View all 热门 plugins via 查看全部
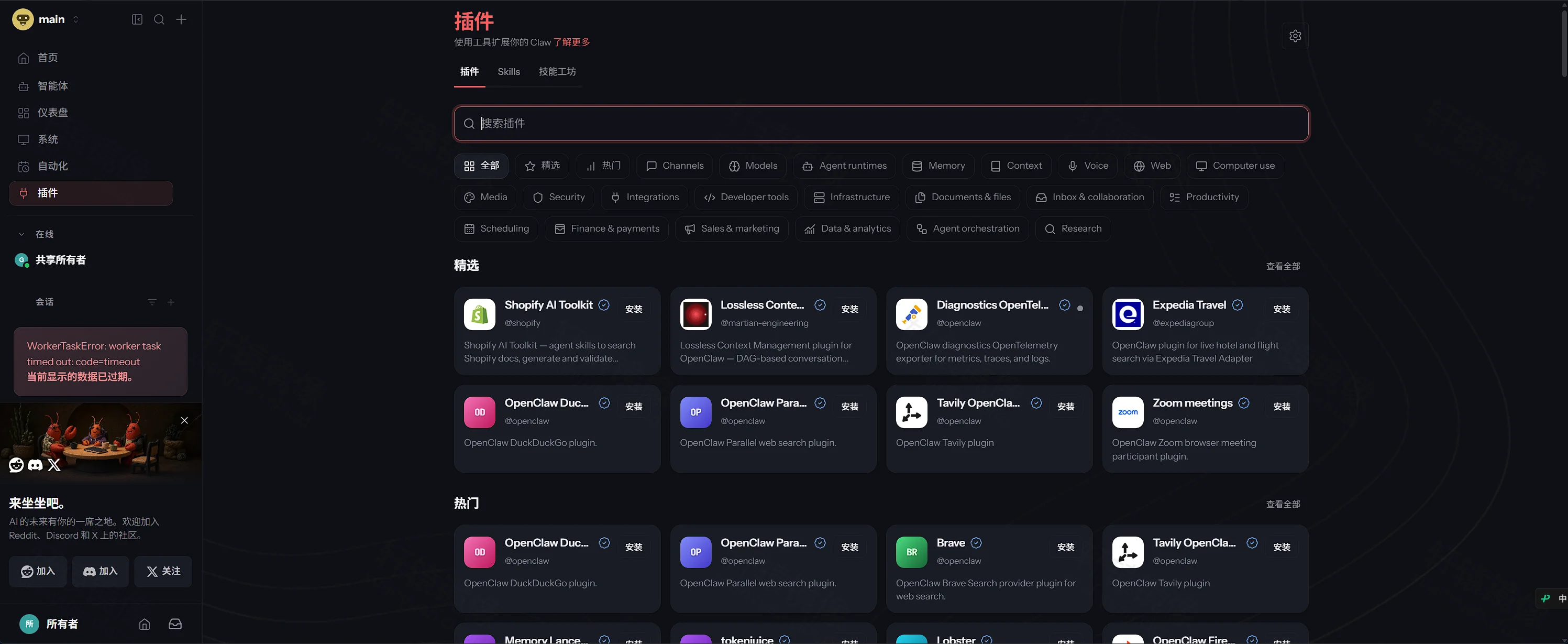The image size is (1568, 644). (1283, 505)
